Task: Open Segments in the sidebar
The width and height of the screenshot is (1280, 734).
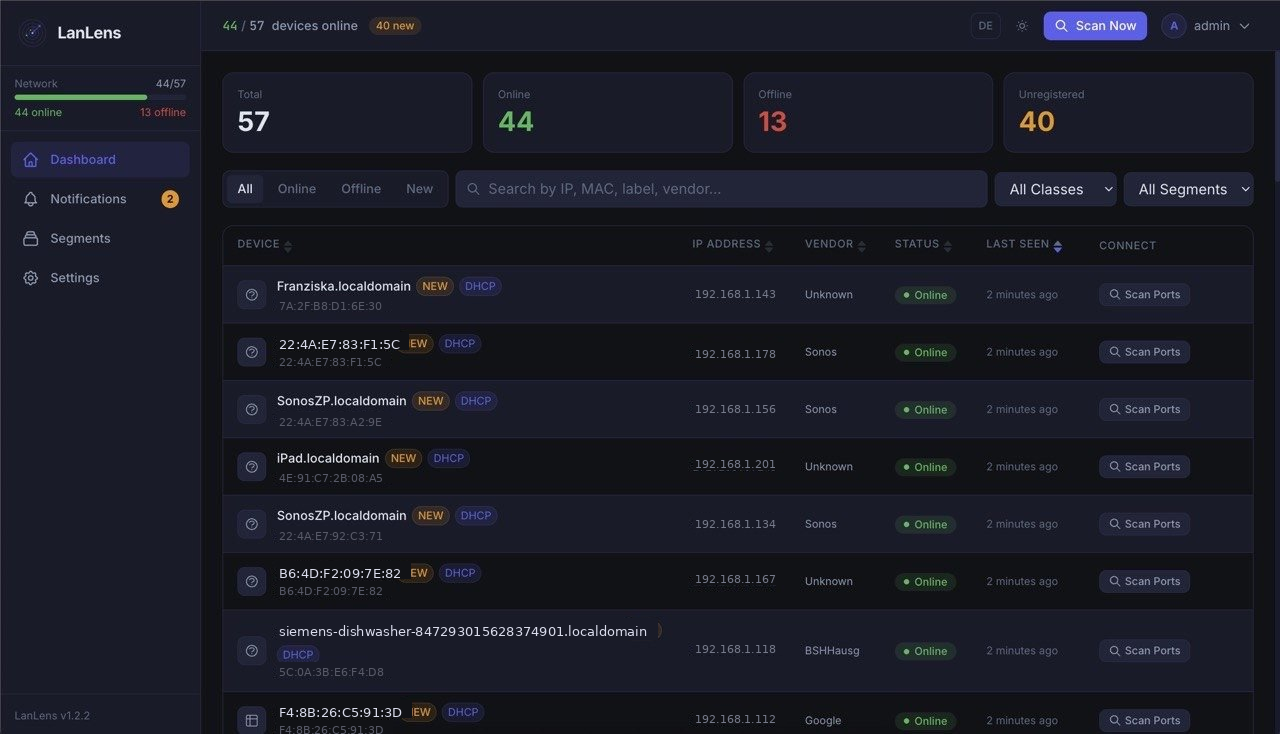Action: point(100,238)
